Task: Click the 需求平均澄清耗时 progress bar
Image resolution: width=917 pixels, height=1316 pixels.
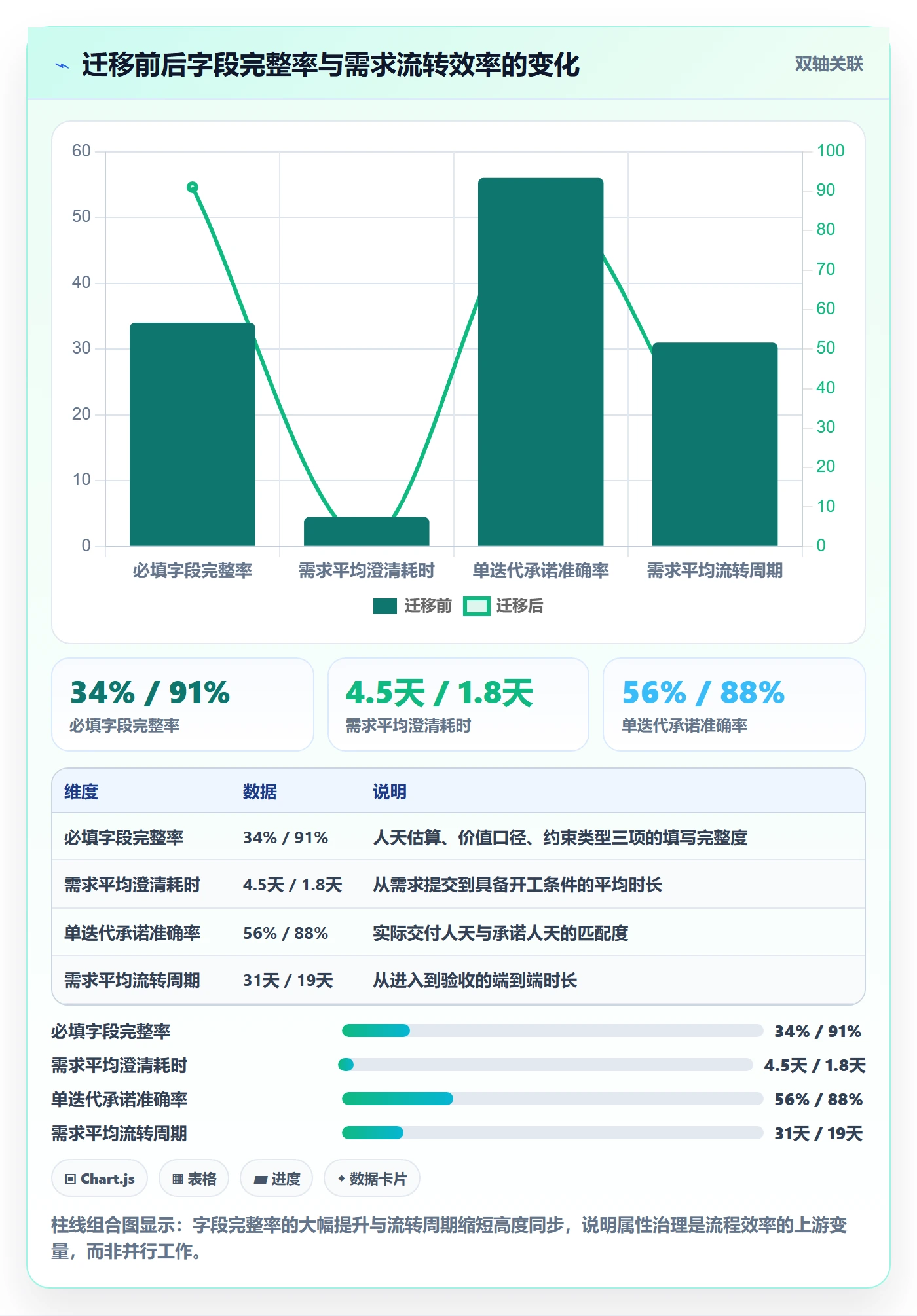Action: 546,1065
